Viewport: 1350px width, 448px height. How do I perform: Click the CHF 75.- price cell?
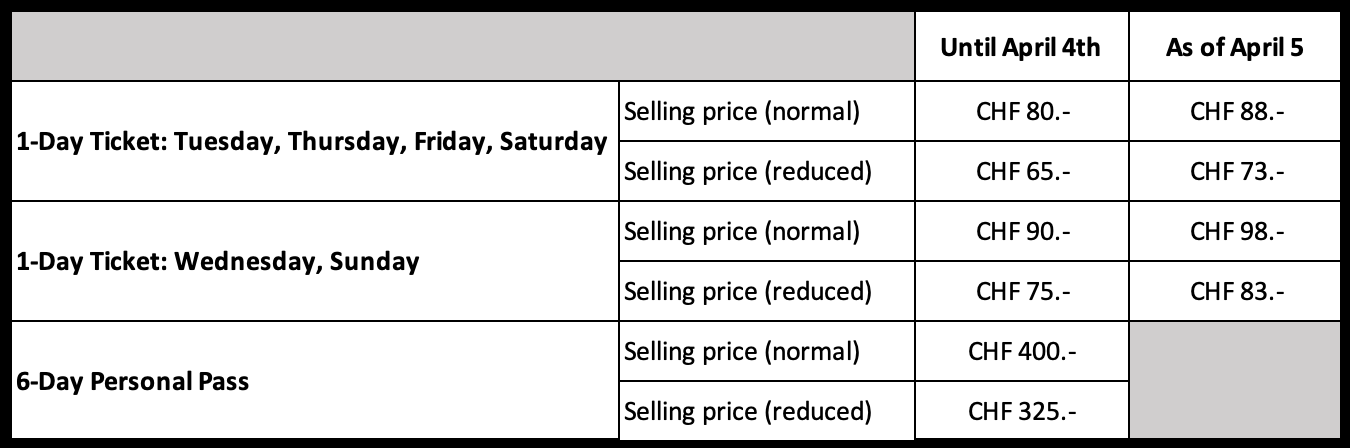(1021, 291)
